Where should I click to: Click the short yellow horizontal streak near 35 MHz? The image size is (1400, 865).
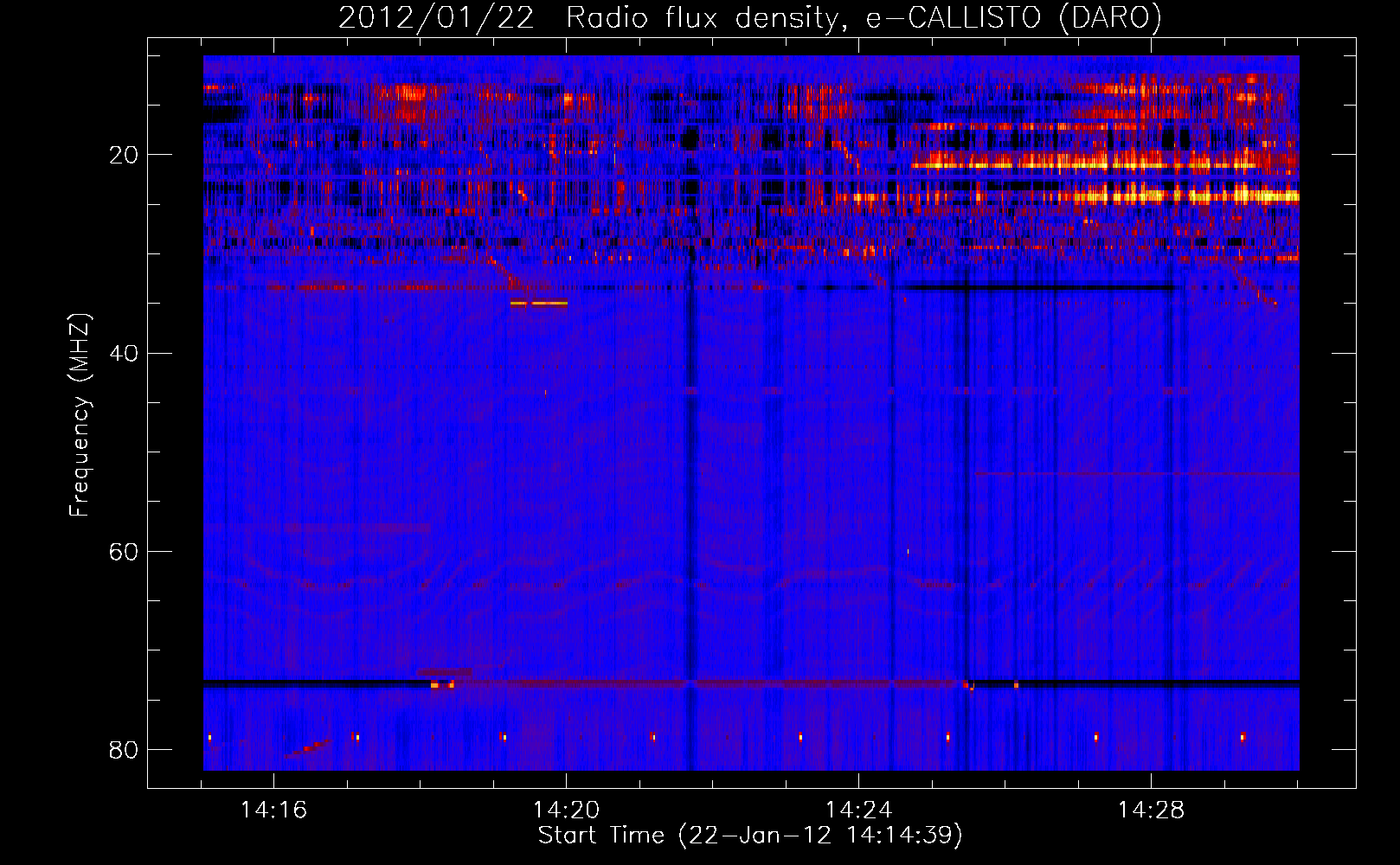[x=539, y=304]
